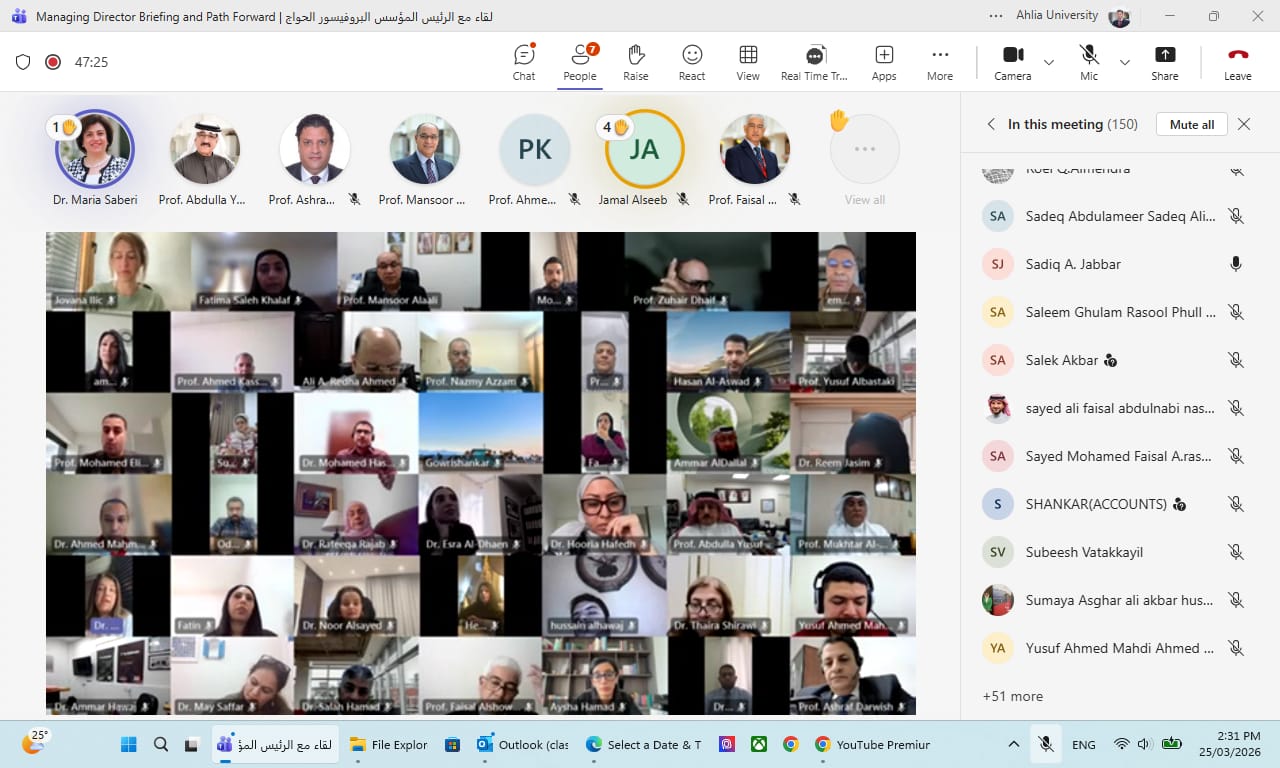Open the React emoji menu
Screen dimensions: 1280x768
[x=692, y=62]
